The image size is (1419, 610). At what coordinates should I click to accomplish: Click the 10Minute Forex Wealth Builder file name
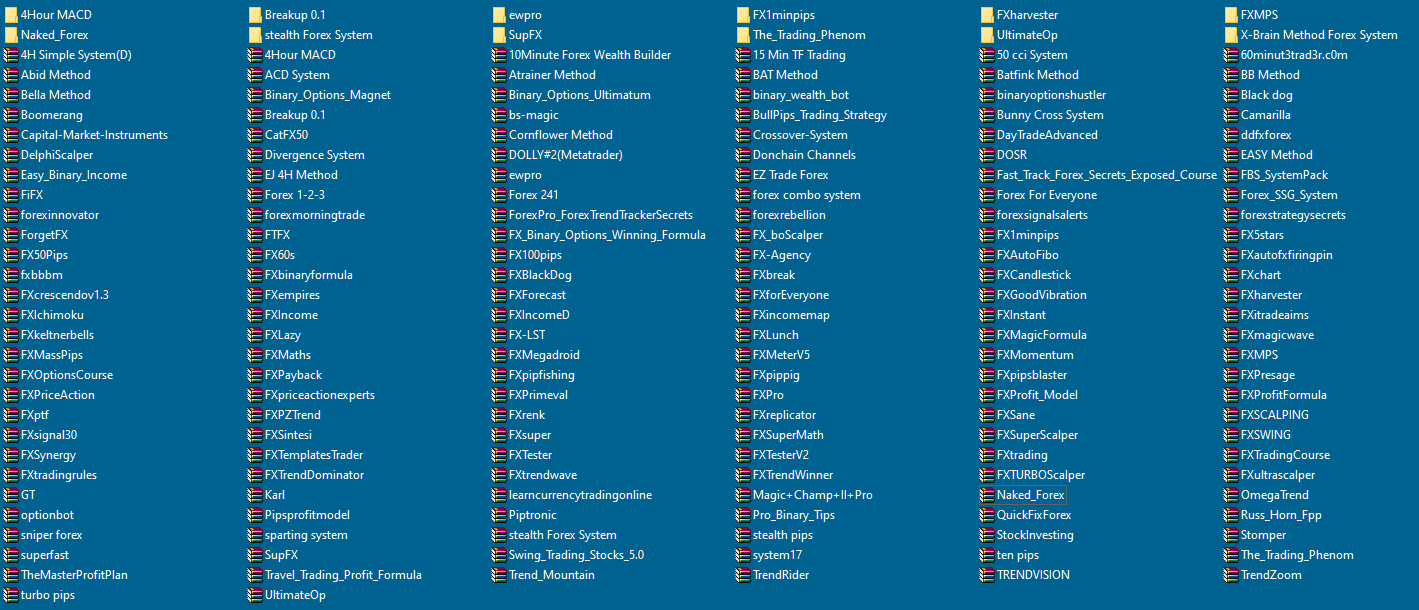click(590, 55)
